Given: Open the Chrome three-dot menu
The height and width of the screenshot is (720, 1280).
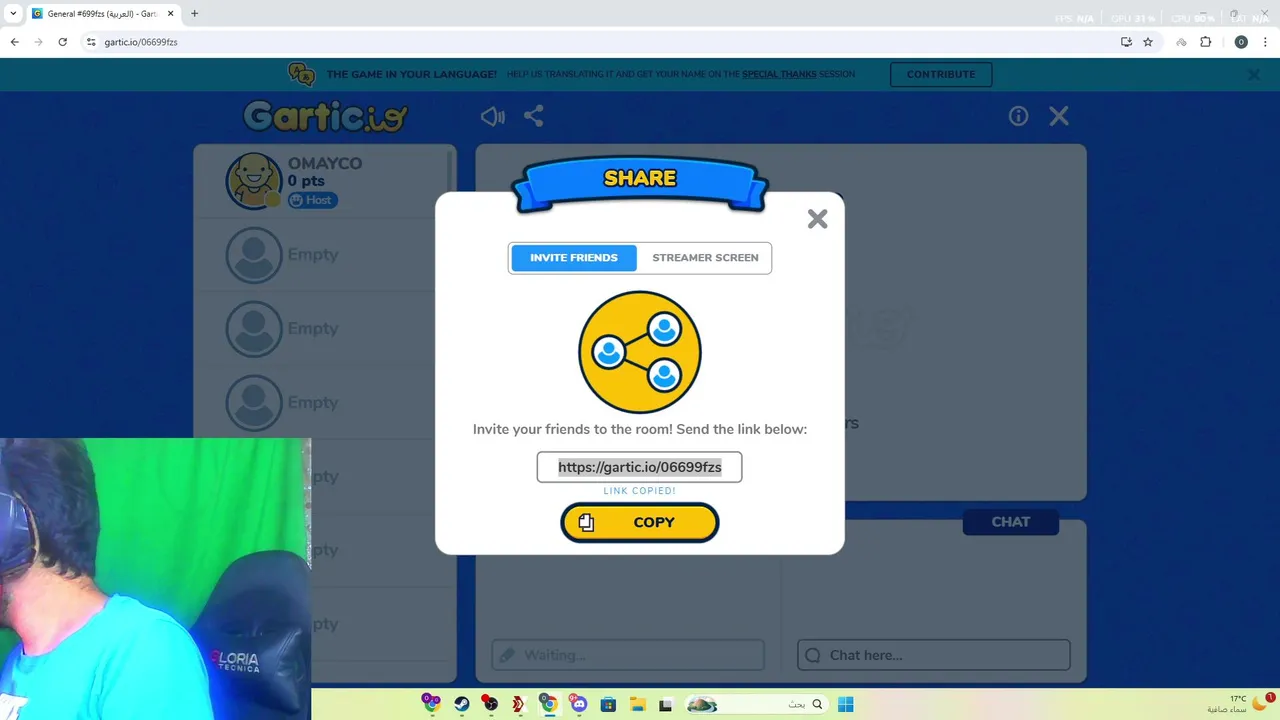Looking at the screenshot, I should [x=1266, y=42].
